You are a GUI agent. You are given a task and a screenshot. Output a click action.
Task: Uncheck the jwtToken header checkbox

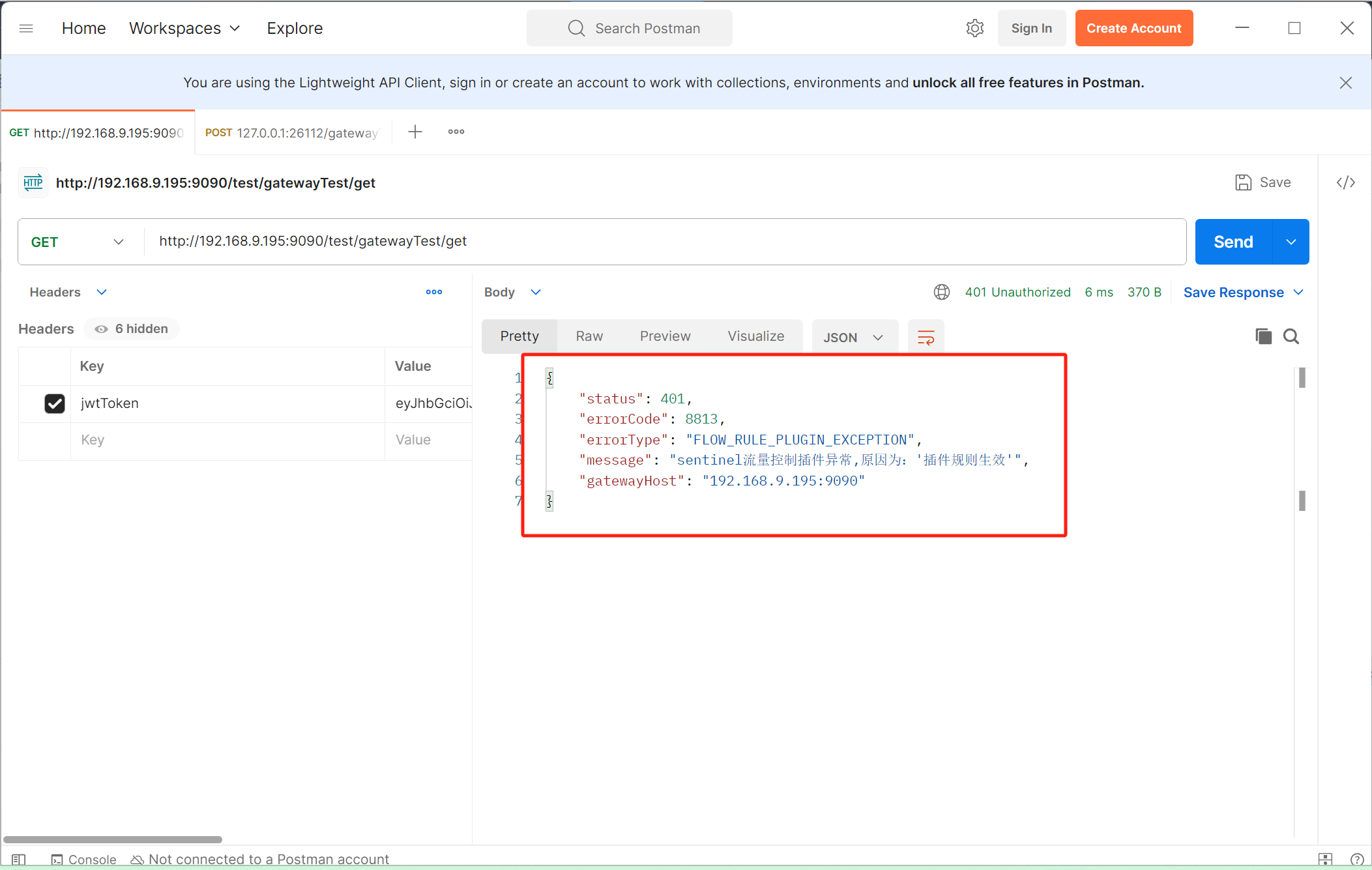pyautogui.click(x=55, y=403)
